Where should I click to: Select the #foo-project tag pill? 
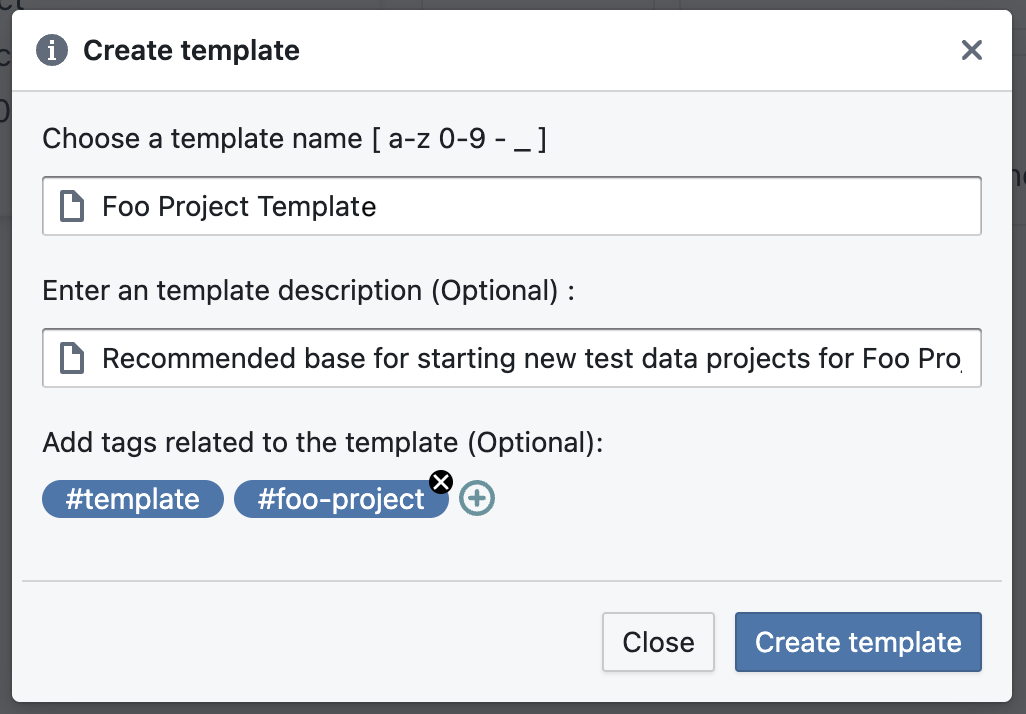341,499
